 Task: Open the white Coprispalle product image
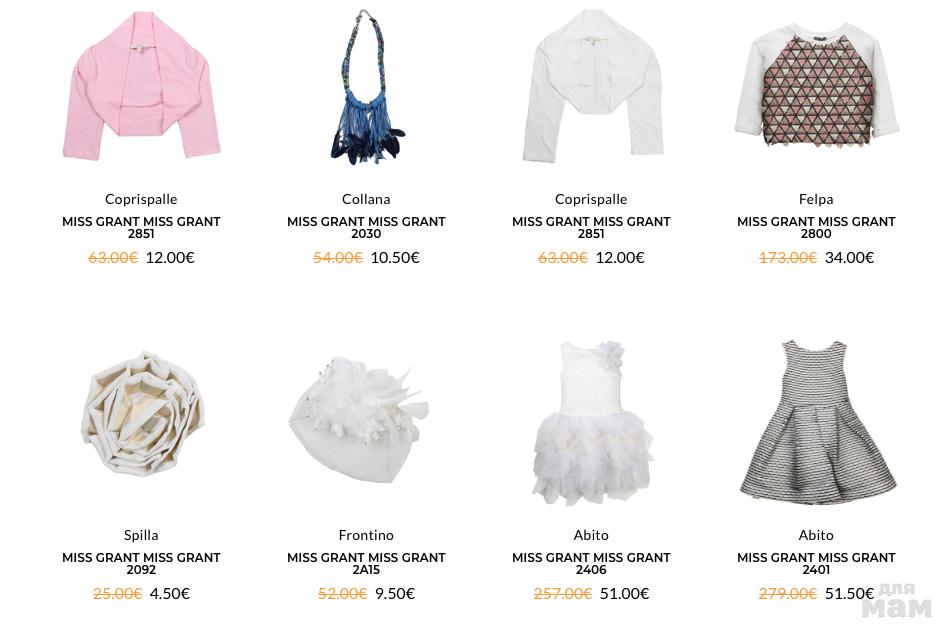pyautogui.click(x=591, y=88)
